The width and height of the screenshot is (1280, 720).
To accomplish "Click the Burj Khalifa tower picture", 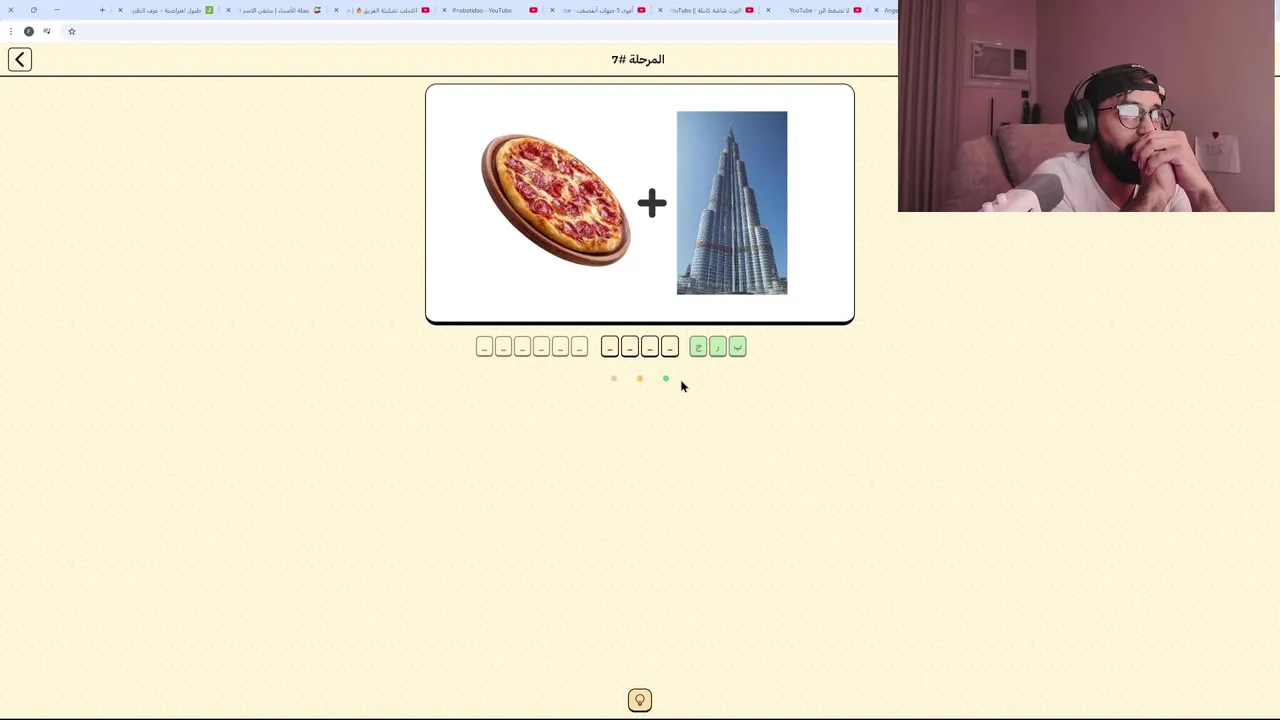I will (x=732, y=203).
